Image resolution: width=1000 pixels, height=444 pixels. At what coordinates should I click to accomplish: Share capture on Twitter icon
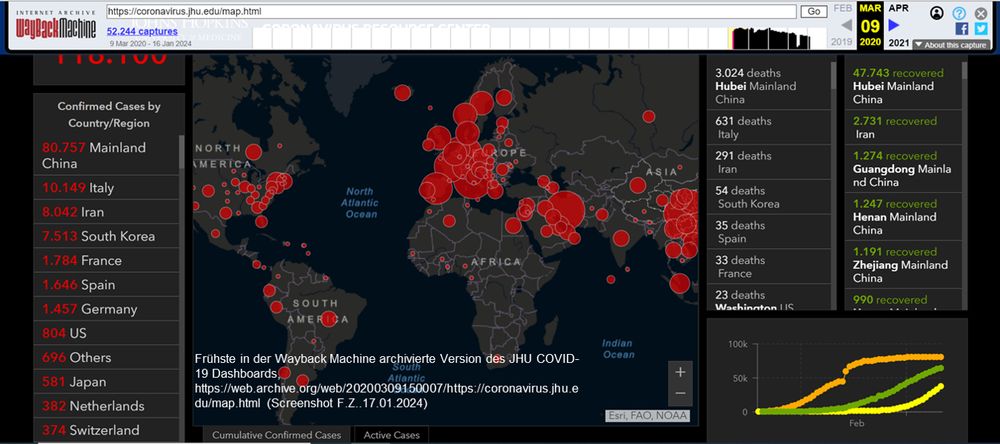(x=981, y=29)
